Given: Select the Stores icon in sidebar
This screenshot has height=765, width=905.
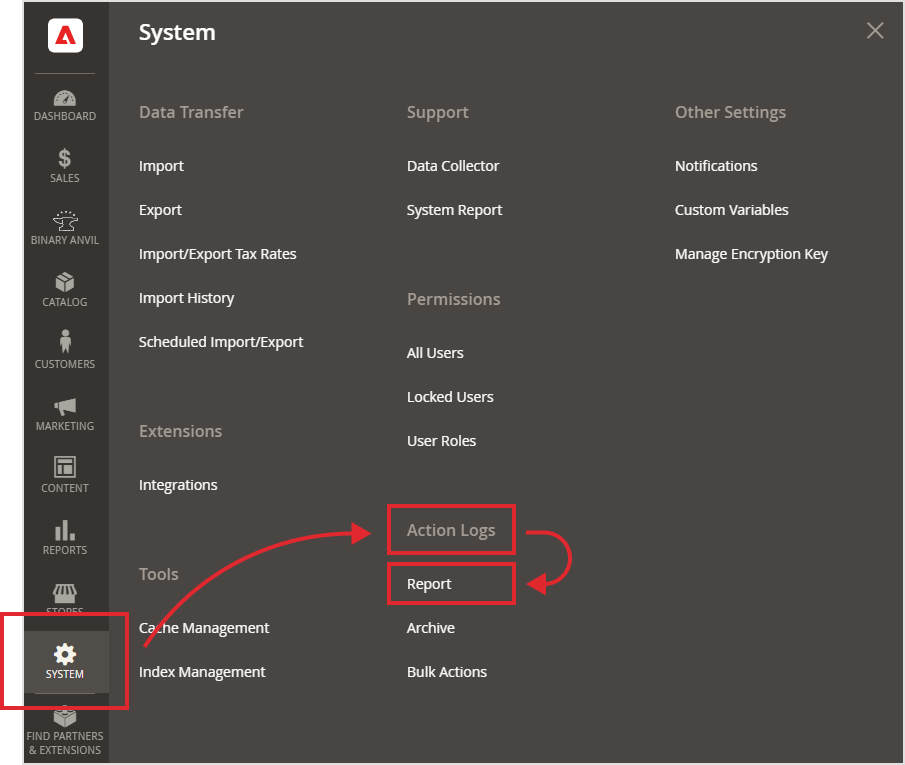Looking at the screenshot, I should (64, 592).
